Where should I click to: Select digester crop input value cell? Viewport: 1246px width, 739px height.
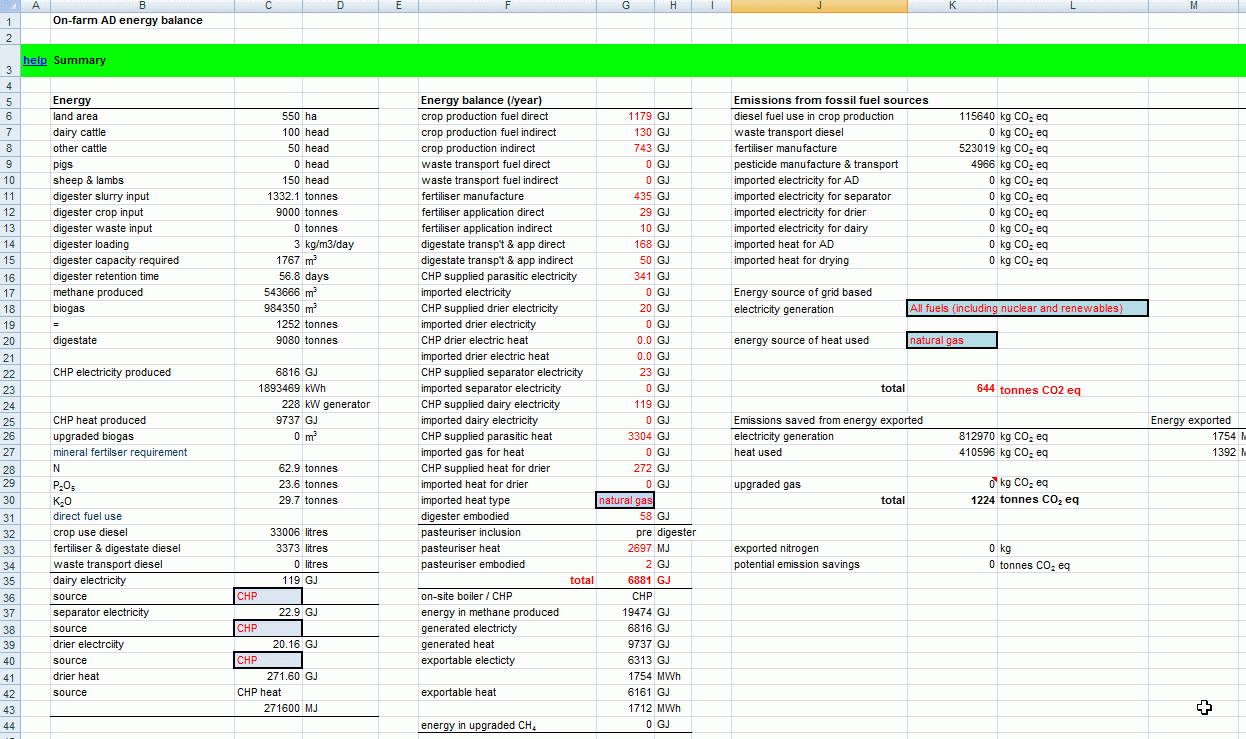(x=268, y=212)
